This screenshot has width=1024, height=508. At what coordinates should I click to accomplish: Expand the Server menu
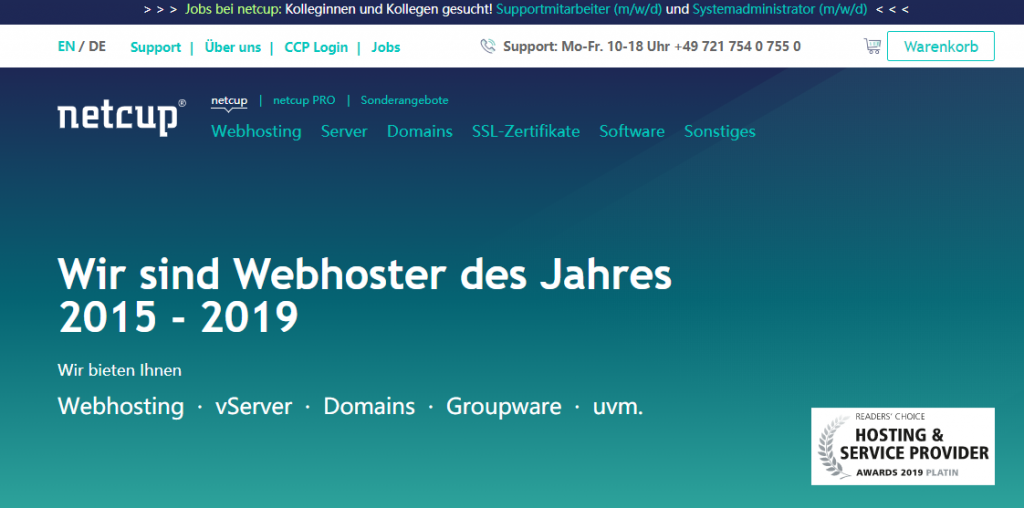point(344,131)
